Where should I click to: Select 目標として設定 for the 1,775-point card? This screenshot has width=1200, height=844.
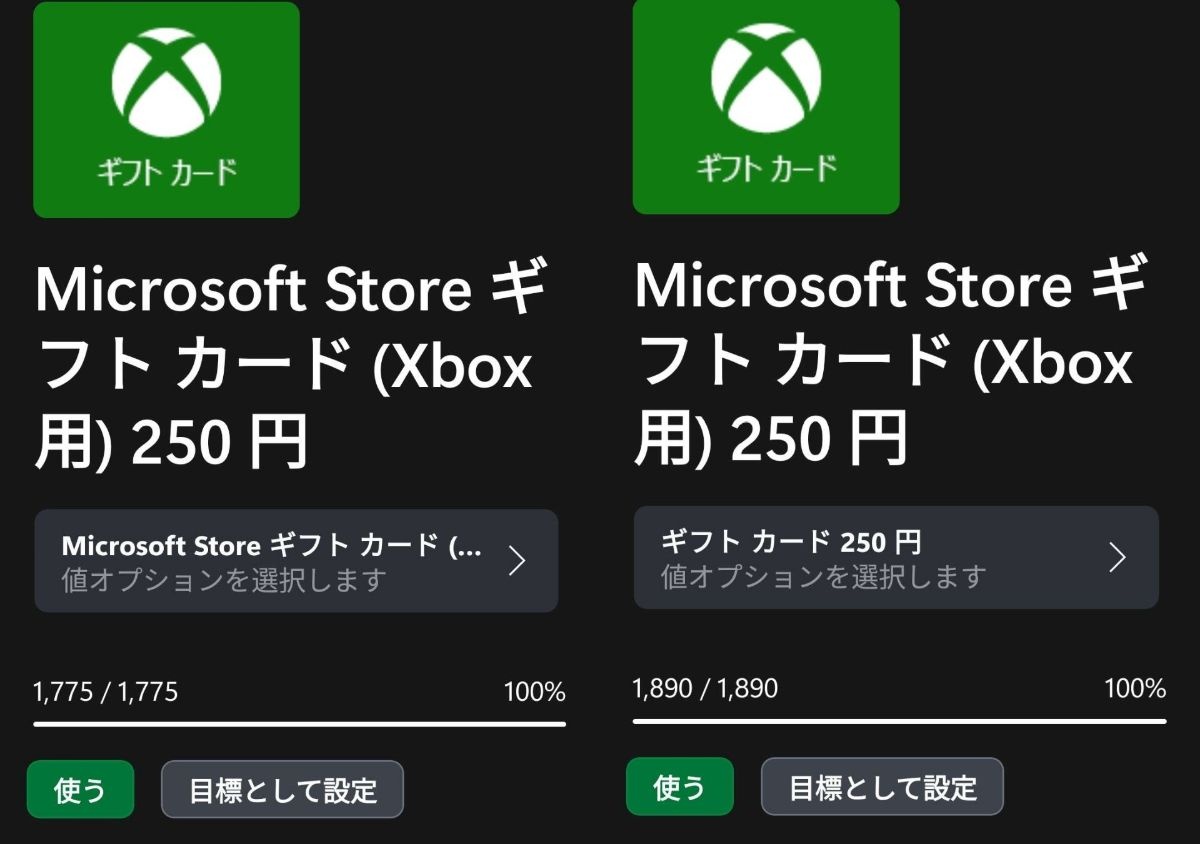282,790
